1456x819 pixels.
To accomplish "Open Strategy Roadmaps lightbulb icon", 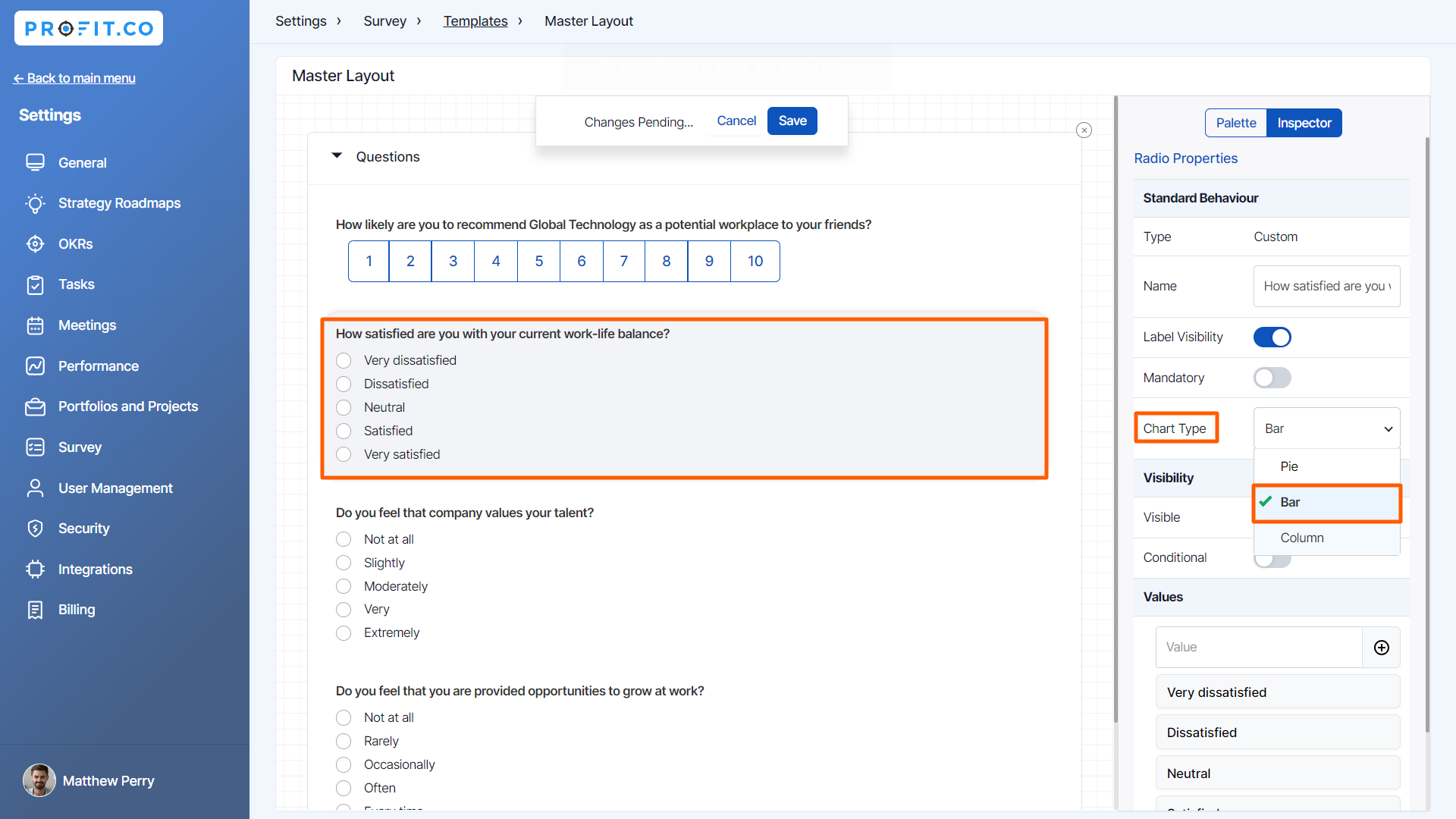I will pyautogui.click(x=35, y=203).
